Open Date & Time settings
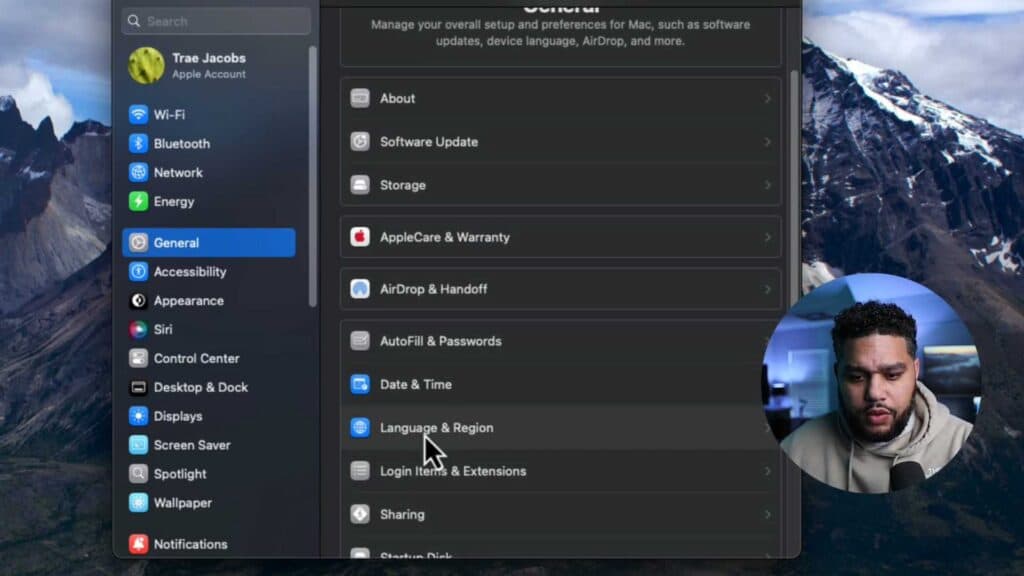Image resolution: width=1024 pixels, height=576 pixels. 560,384
